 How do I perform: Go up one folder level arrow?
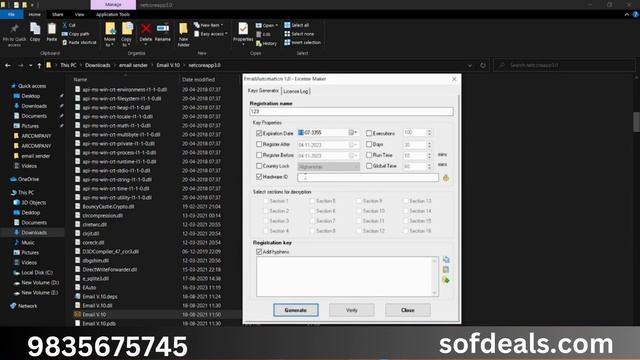(39, 65)
